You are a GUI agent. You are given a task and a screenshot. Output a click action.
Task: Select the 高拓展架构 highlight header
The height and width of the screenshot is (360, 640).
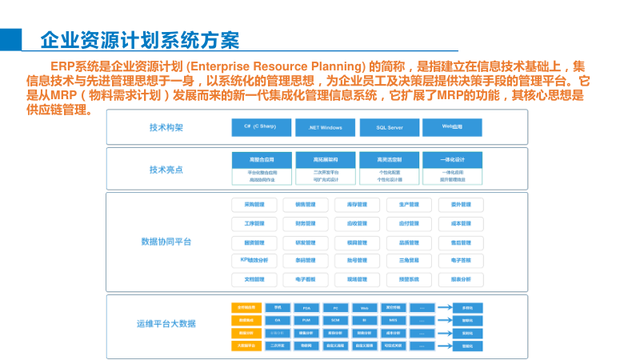click(x=325, y=160)
